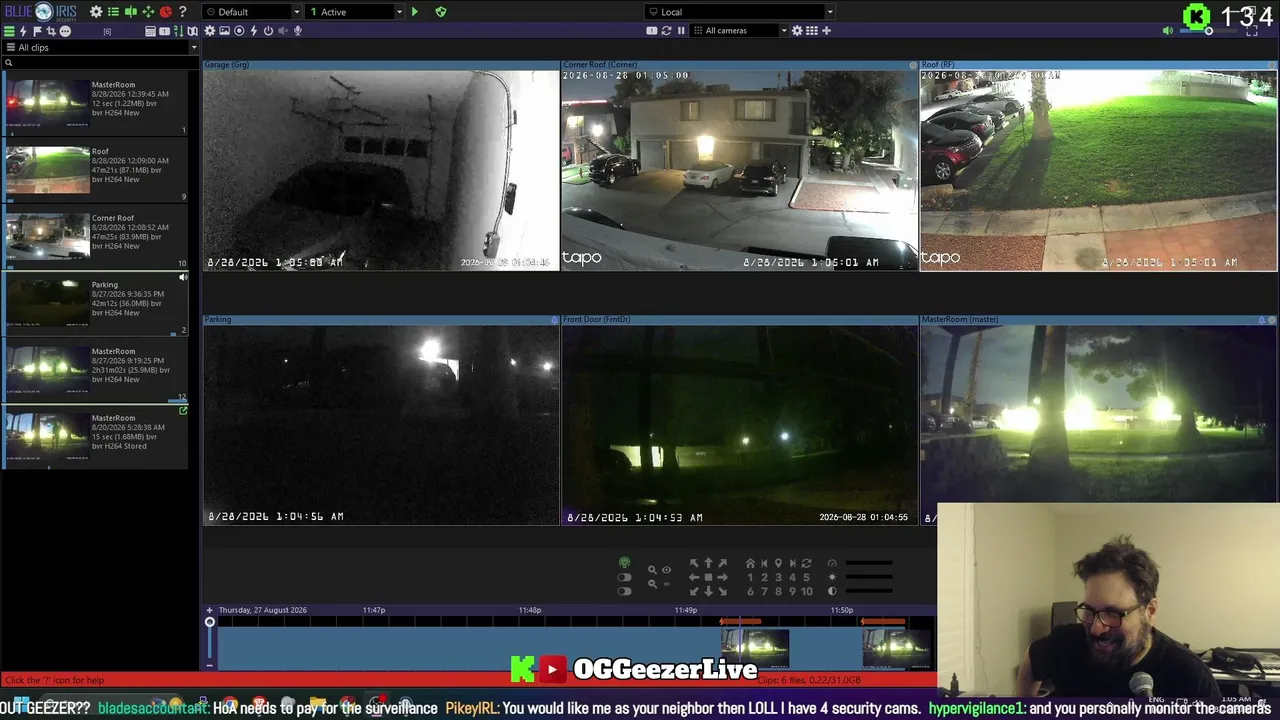Go to PTZ preset 10
This screenshot has height=720, width=1280.
coord(806,591)
